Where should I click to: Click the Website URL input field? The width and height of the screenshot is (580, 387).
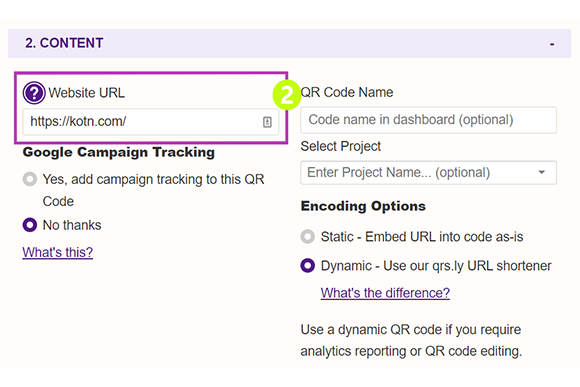(151, 122)
